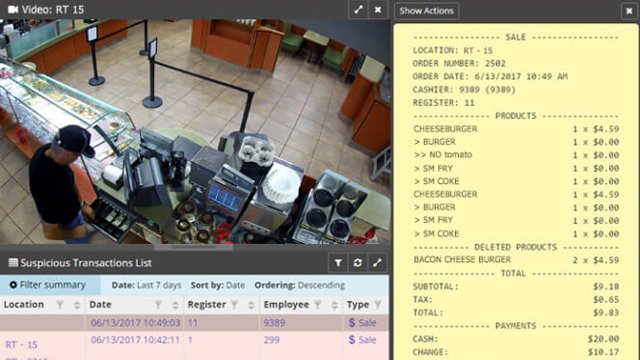640x360 pixels.
Task: Click the table icon beside Suspicious Transactions
Action: (x=13, y=262)
